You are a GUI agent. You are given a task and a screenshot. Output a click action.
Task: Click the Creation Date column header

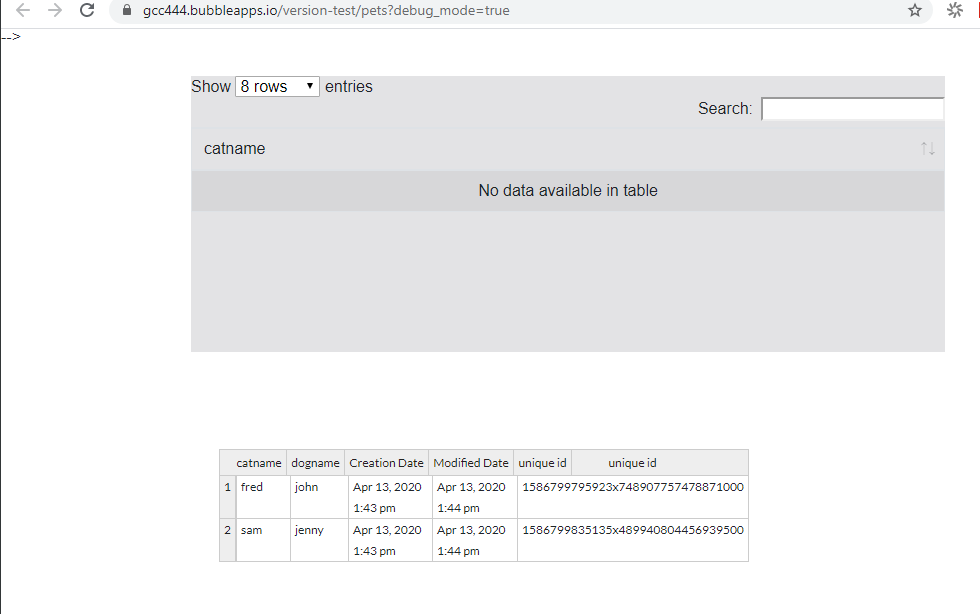tap(386, 463)
